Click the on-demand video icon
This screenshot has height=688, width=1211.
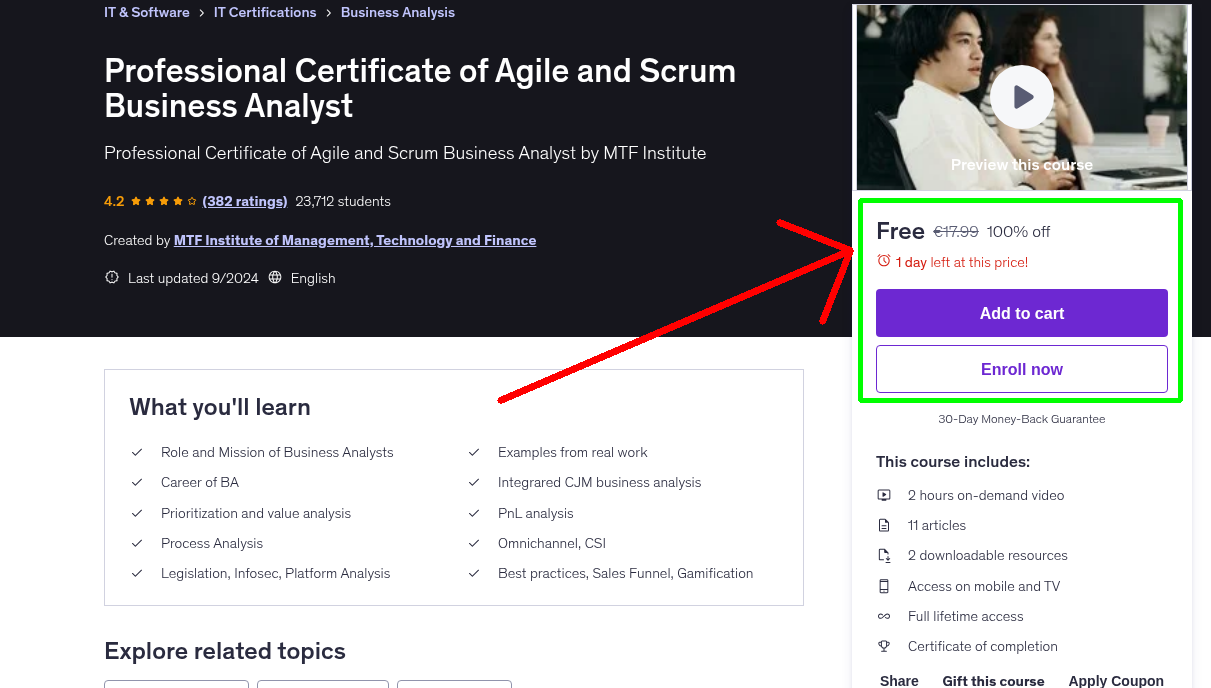(x=884, y=495)
